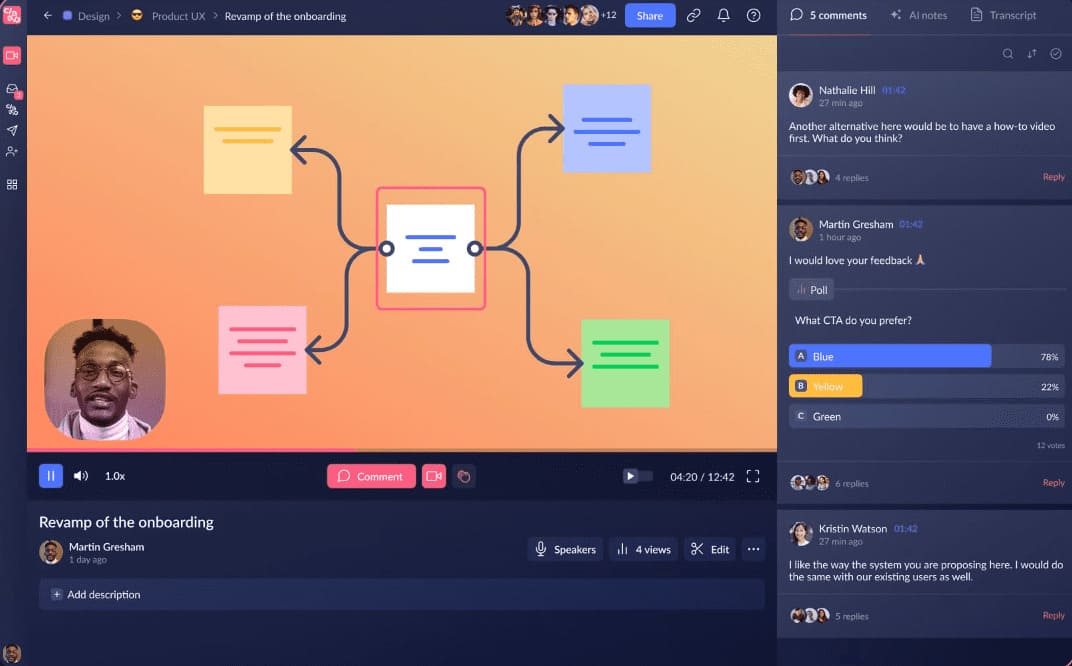Pause the video playback
Screen dimensions: 1072x666
[x=51, y=476]
